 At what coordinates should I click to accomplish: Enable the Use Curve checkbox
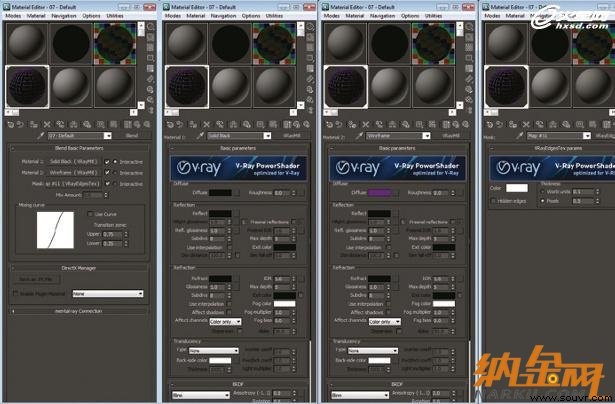(x=90, y=214)
